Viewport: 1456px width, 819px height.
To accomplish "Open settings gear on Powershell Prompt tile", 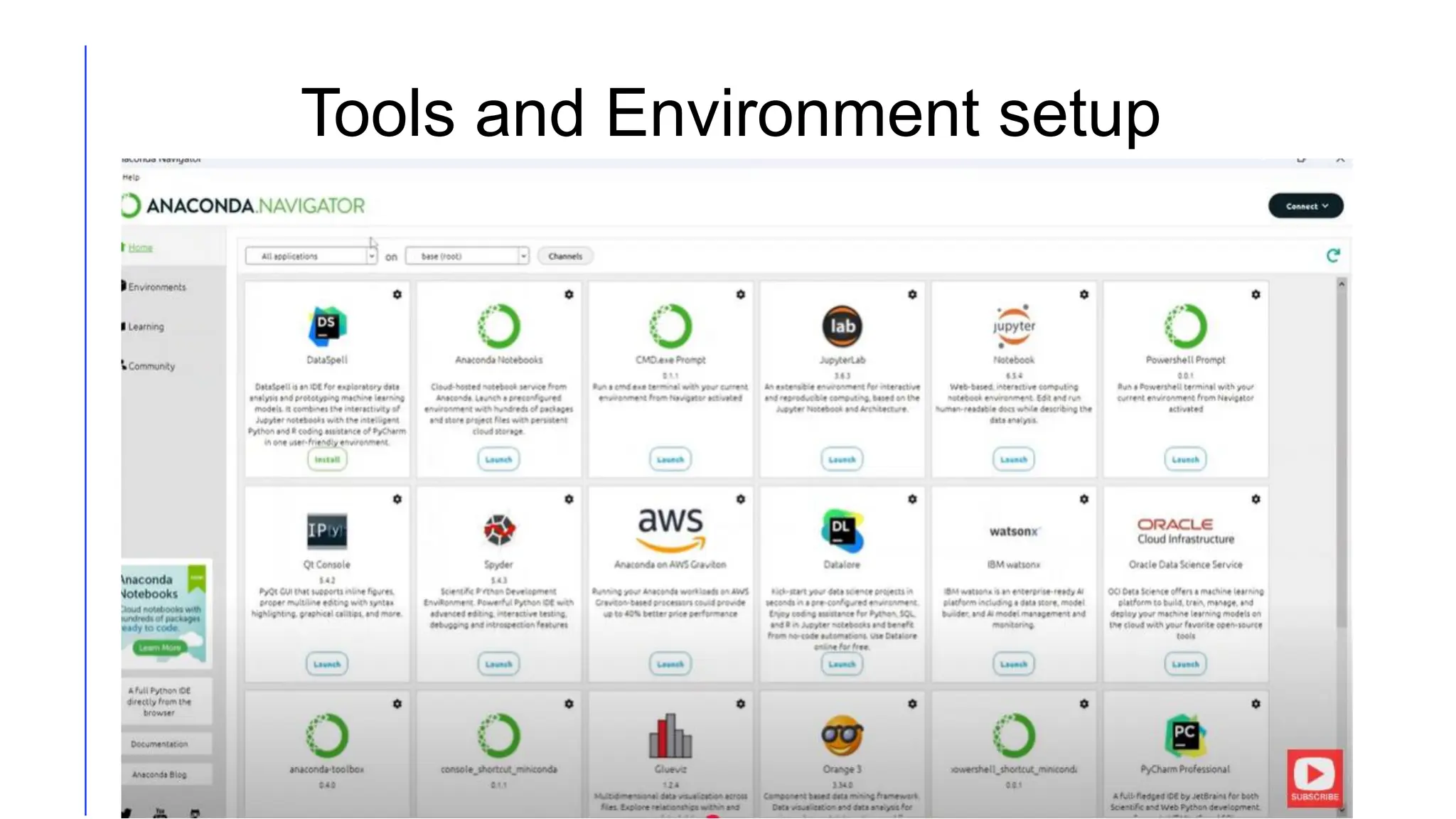I will coord(1256,294).
